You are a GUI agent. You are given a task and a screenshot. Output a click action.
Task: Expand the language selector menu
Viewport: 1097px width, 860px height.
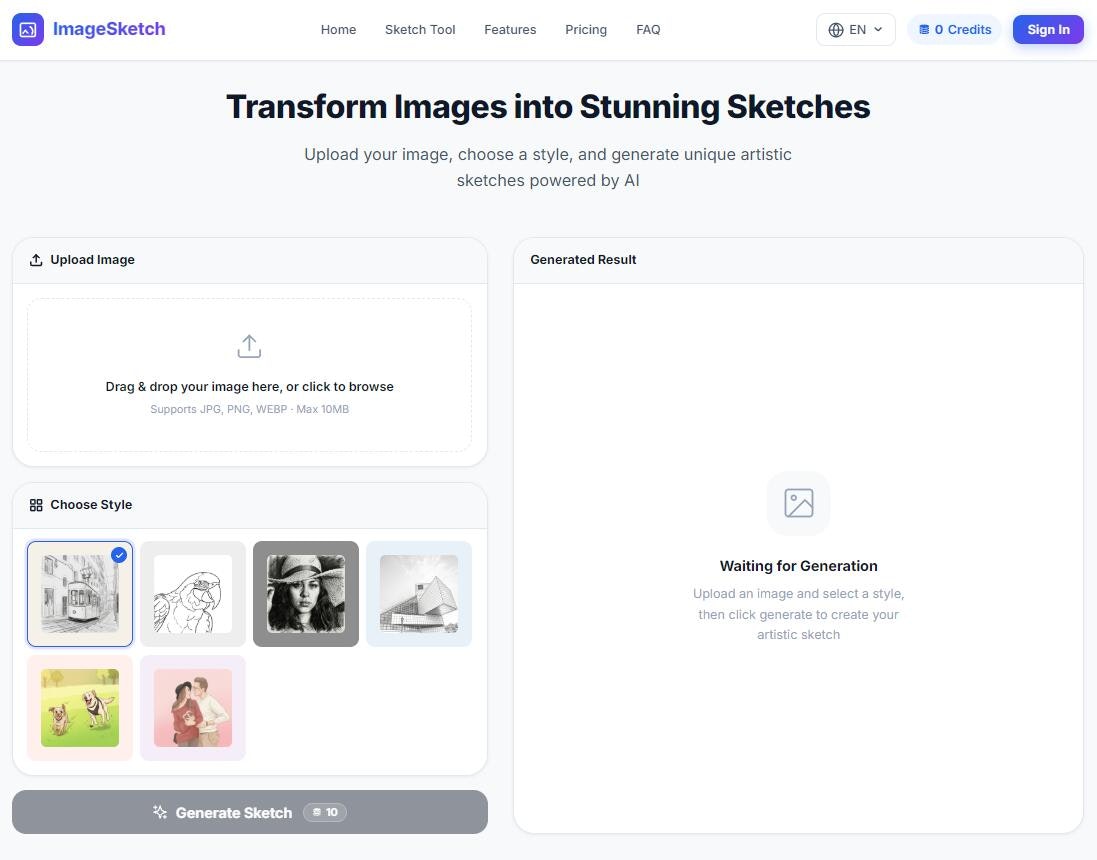click(x=855, y=29)
